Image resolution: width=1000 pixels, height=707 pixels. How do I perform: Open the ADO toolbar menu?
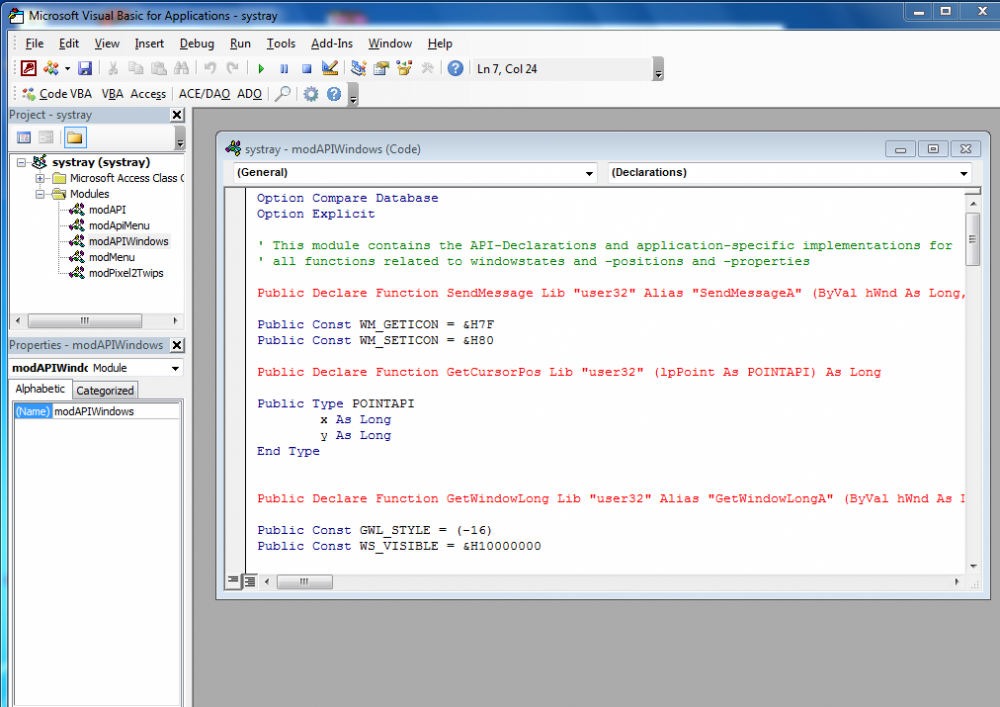tap(249, 94)
